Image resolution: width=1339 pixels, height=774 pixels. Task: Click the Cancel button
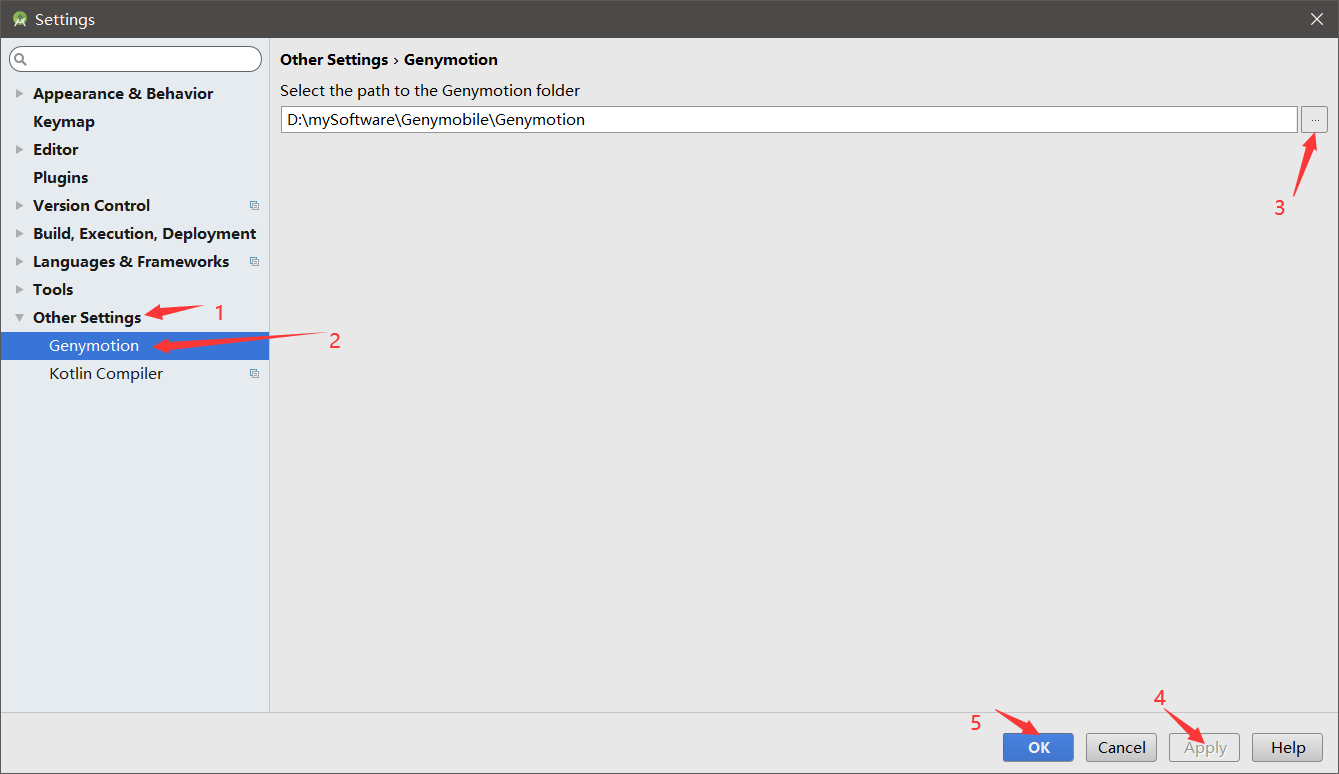click(x=1121, y=747)
